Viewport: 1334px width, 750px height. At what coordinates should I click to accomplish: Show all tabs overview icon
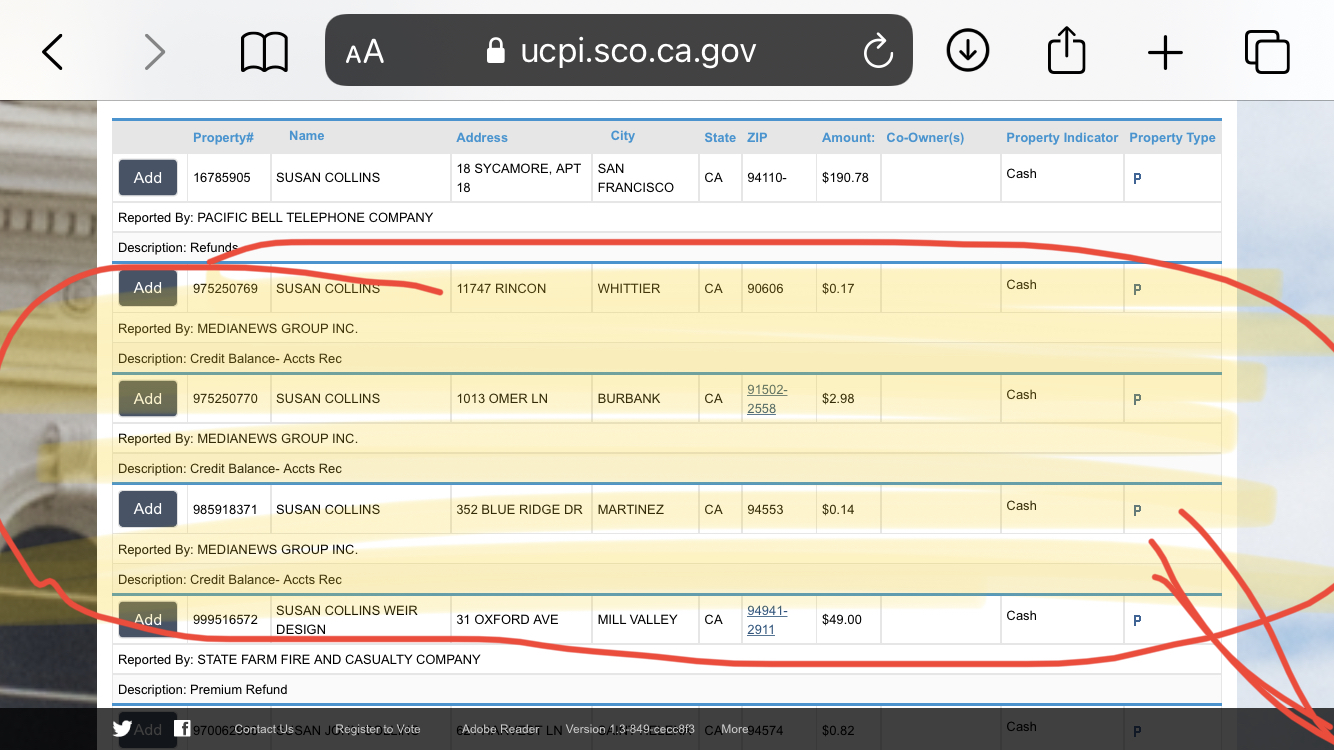click(1266, 51)
